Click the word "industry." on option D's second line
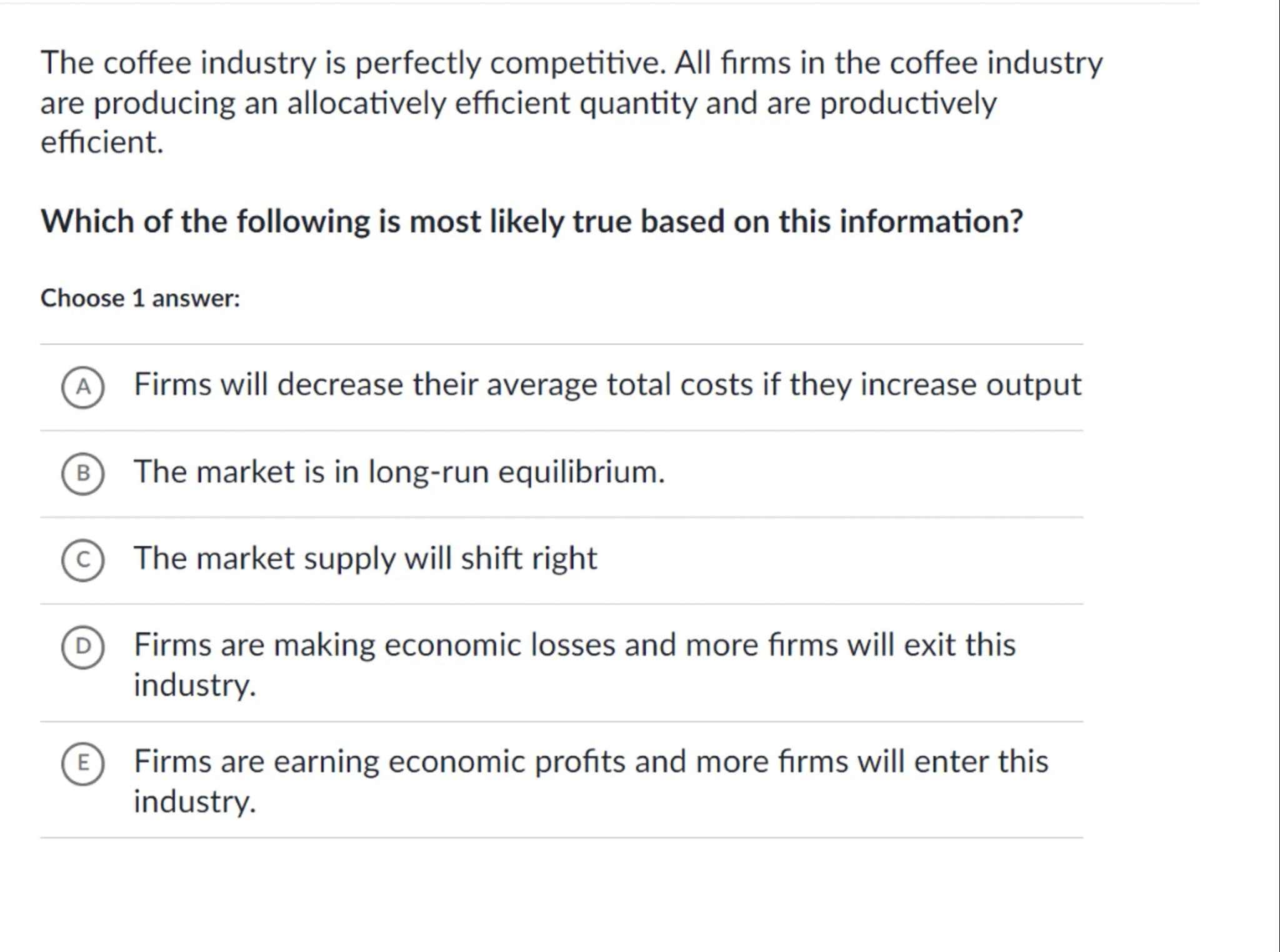The height and width of the screenshot is (952, 1280). click(x=194, y=685)
